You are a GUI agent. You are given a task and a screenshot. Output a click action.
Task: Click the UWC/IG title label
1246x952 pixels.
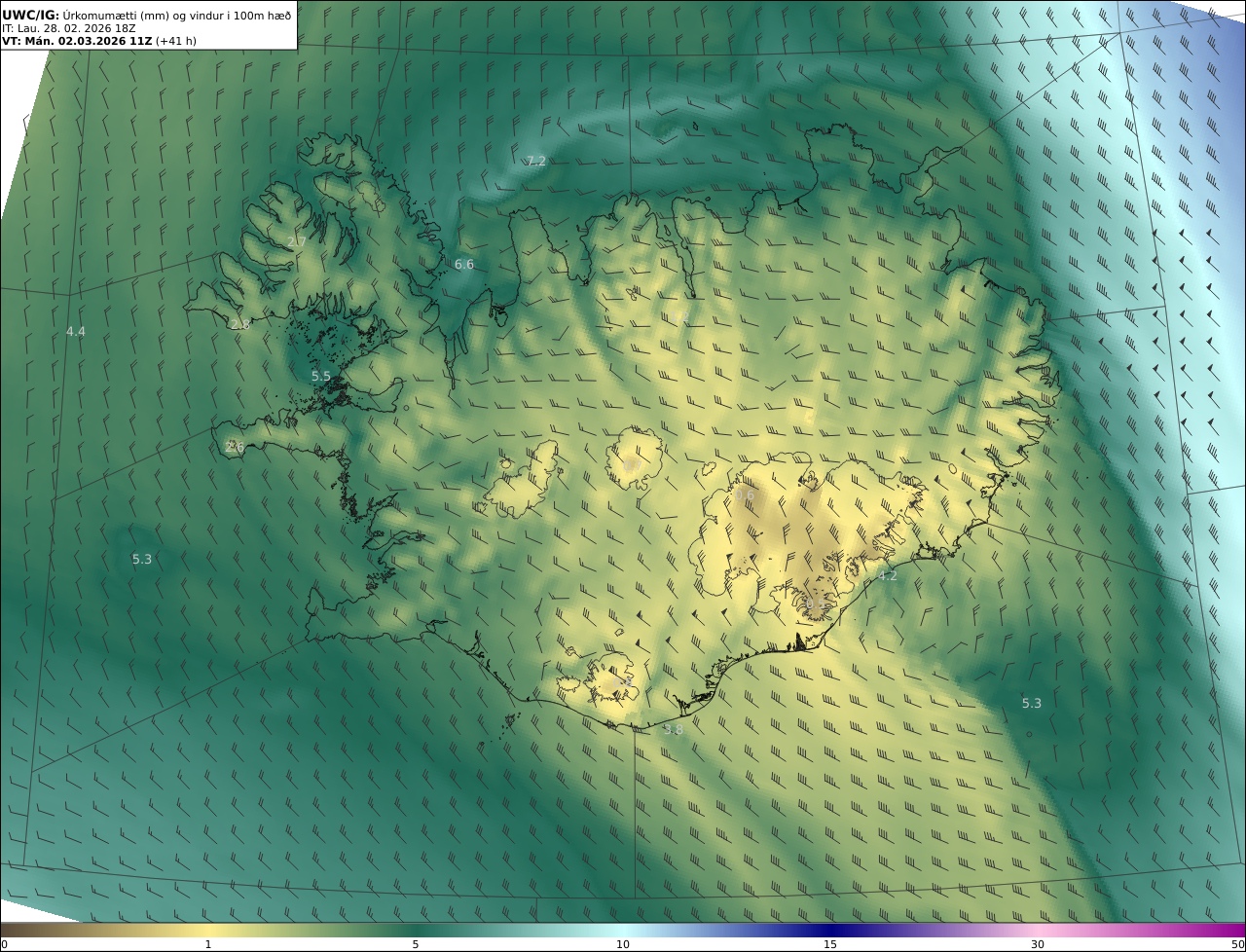click(x=31, y=15)
